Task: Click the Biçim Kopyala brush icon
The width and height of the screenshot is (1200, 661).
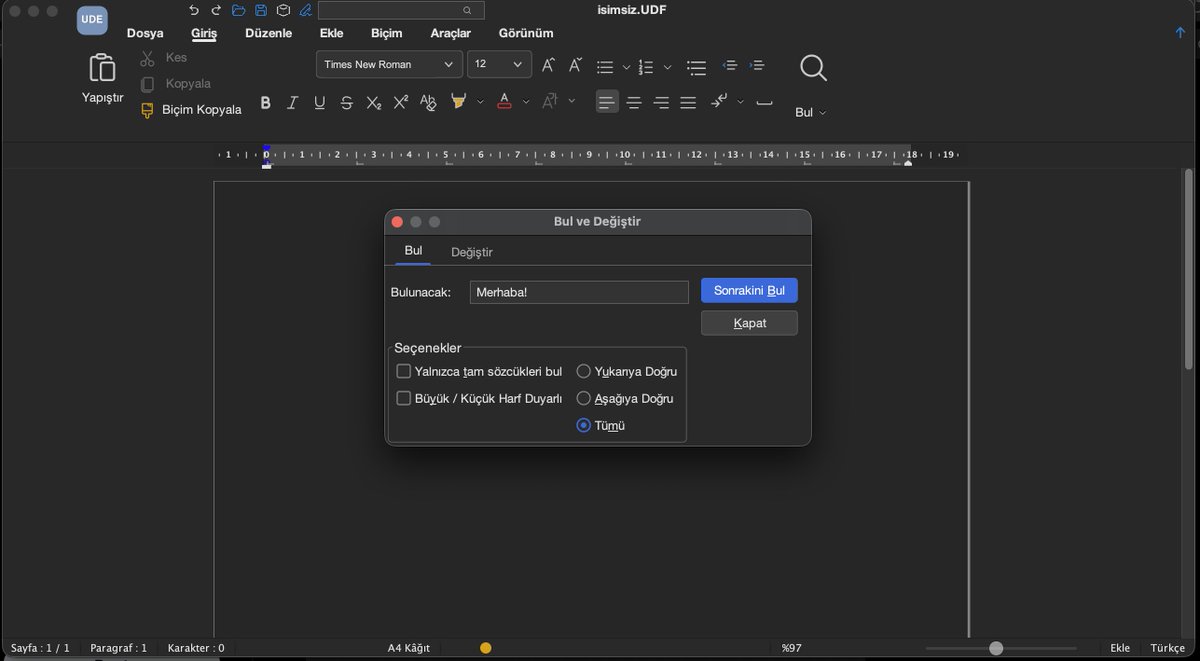Action: (x=148, y=110)
